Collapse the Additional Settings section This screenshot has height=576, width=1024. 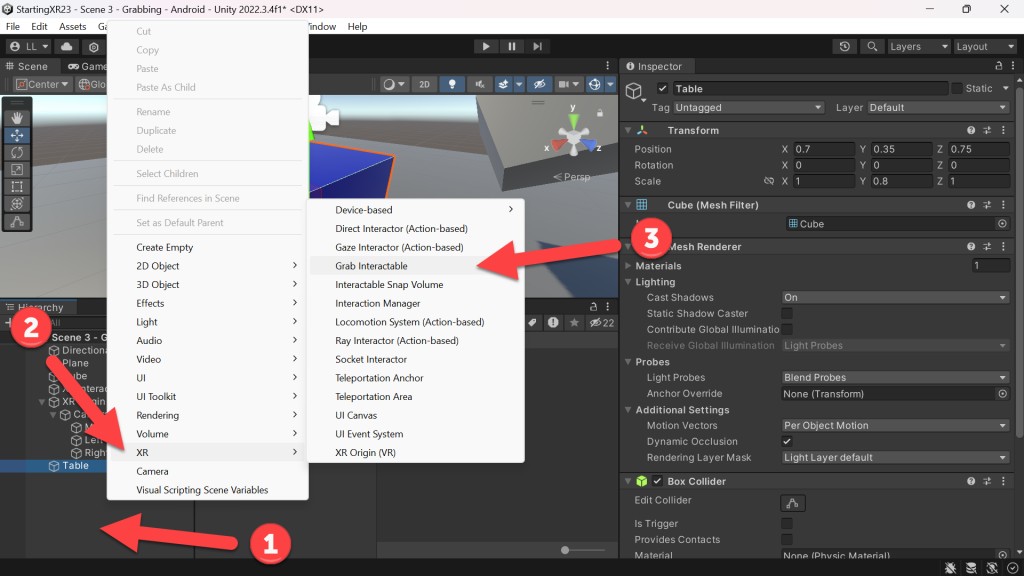tap(628, 410)
